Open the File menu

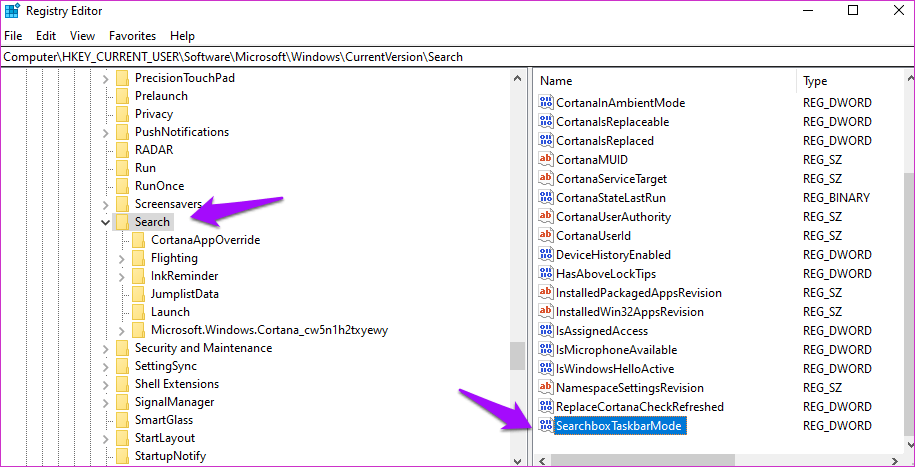(x=13, y=36)
